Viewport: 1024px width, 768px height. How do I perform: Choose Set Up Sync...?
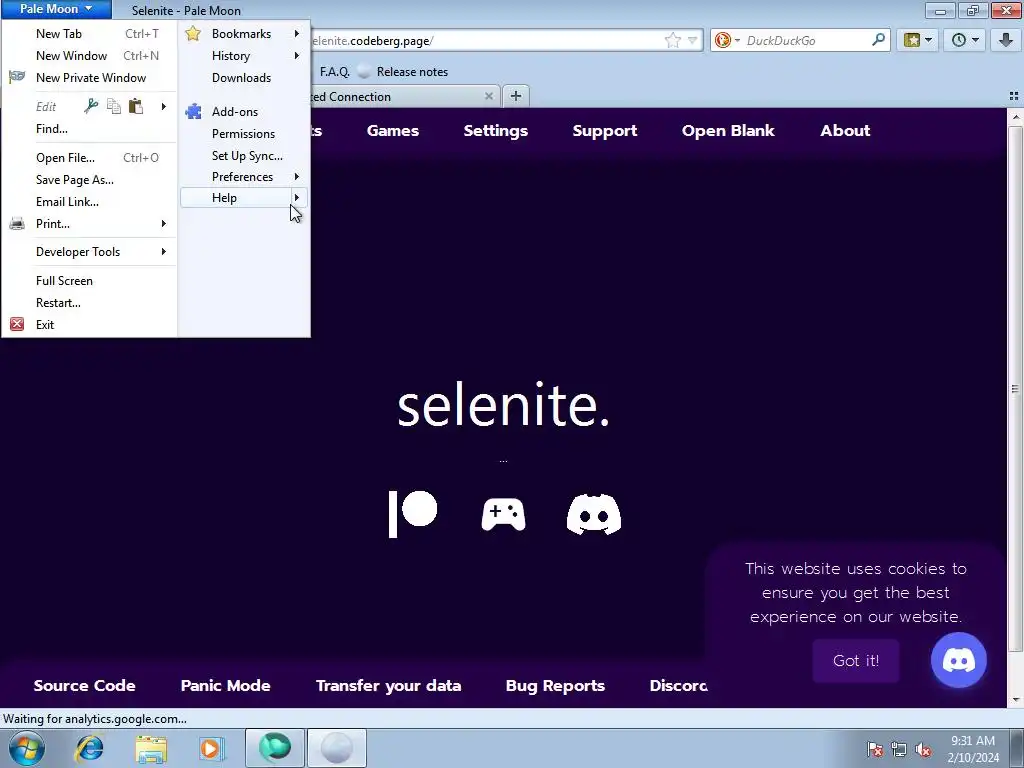244,155
